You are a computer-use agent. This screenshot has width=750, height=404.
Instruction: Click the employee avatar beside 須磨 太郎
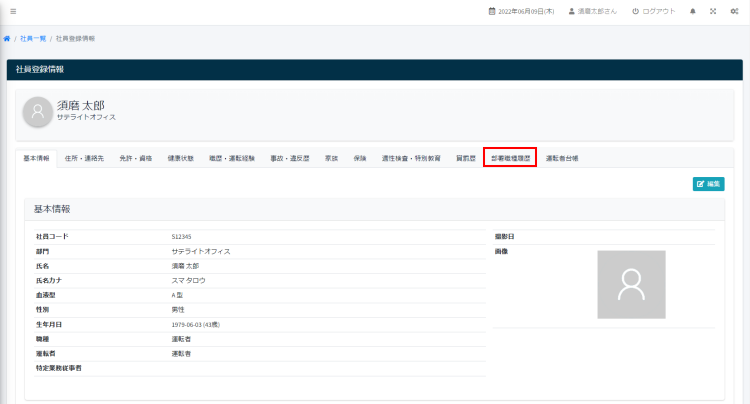click(x=37, y=111)
